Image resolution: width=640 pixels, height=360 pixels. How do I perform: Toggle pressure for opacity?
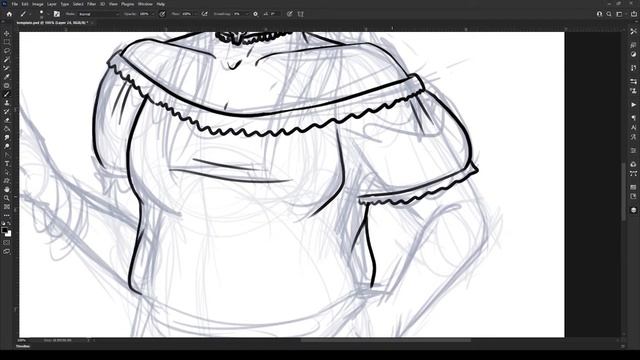pyautogui.click(x=162, y=14)
